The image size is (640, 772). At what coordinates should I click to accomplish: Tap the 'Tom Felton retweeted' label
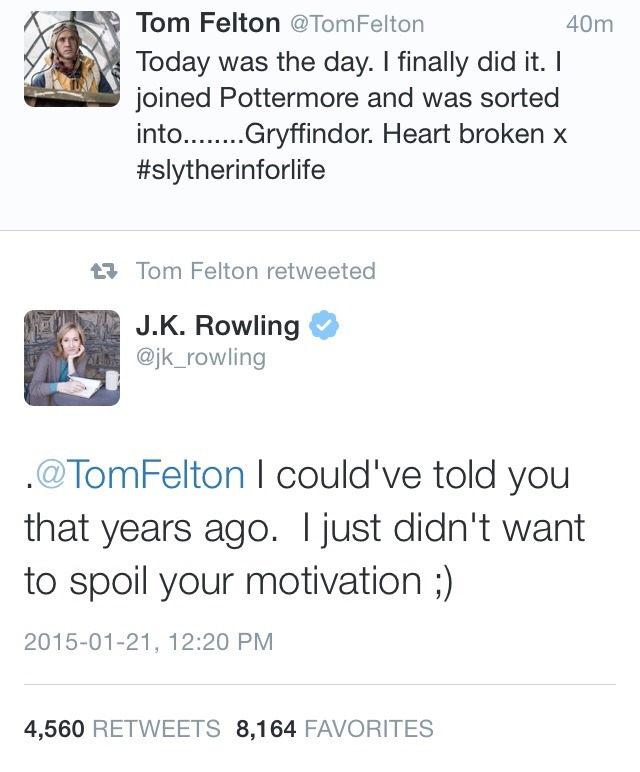[x=255, y=270]
